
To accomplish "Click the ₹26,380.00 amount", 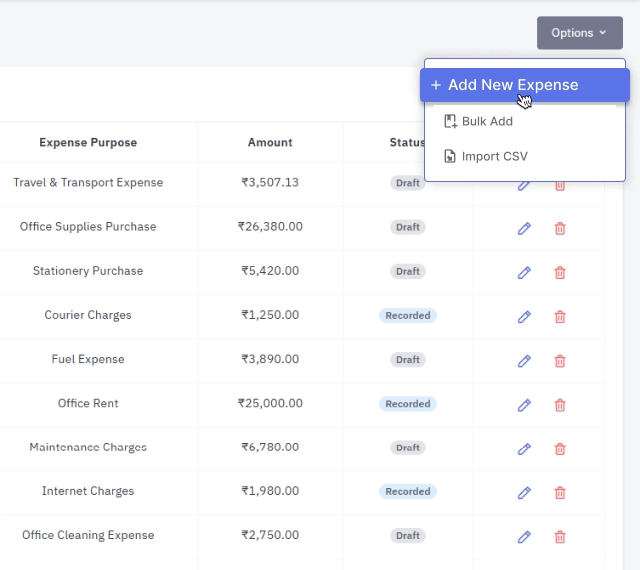I will coord(270,227).
